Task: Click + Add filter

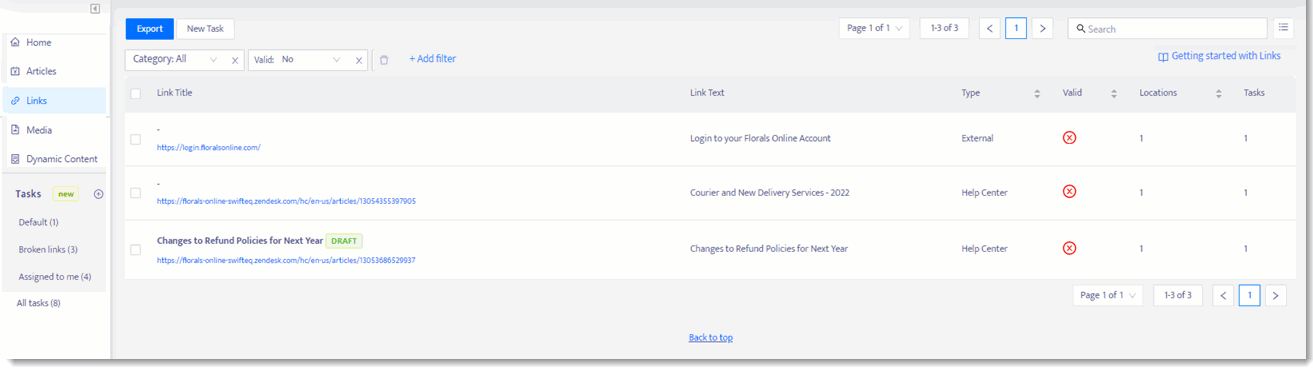Action: (432, 59)
